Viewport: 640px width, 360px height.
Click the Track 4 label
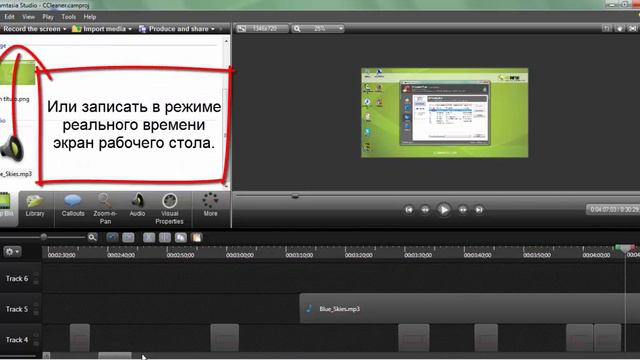(17, 340)
